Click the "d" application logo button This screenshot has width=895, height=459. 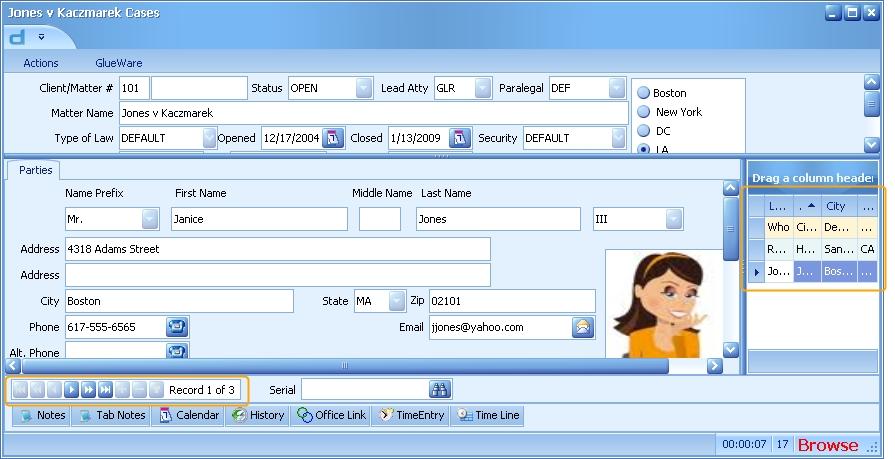tap(18, 38)
